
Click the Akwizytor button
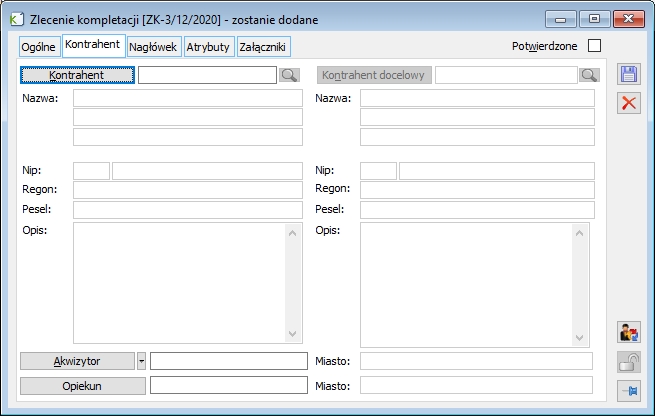(77, 361)
